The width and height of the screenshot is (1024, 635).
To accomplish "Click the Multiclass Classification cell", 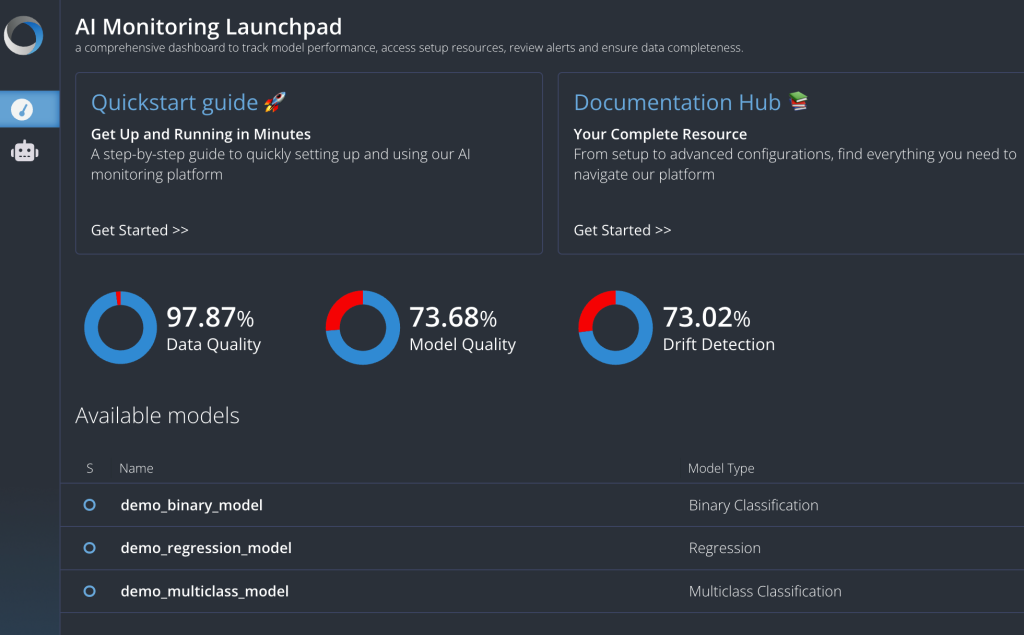I will coord(765,591).
